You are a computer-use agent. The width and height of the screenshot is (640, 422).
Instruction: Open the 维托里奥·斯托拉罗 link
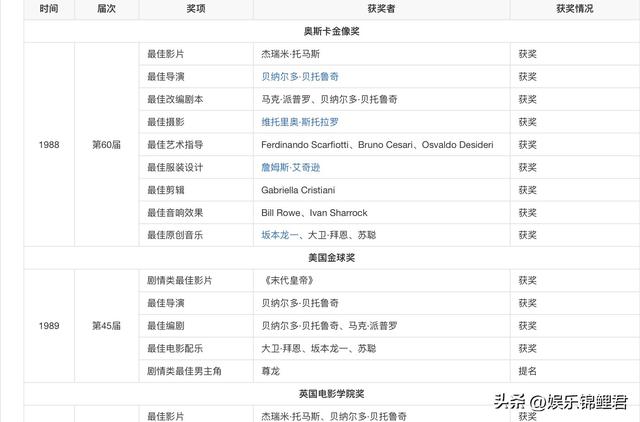300,122
